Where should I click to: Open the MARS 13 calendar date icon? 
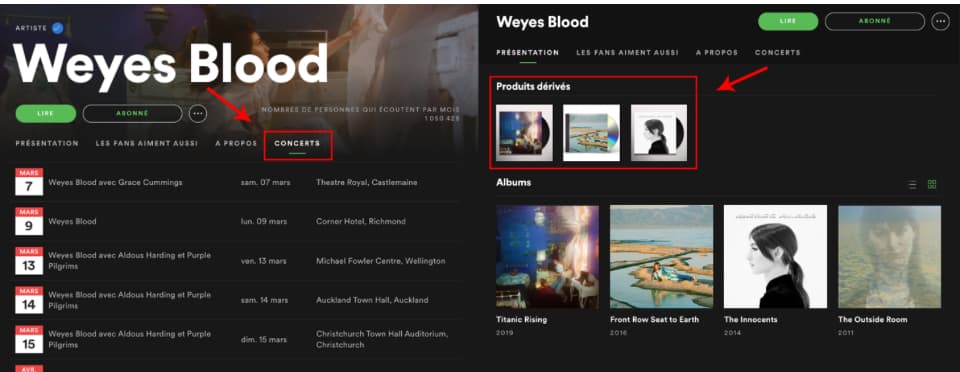tap(29, 261)
